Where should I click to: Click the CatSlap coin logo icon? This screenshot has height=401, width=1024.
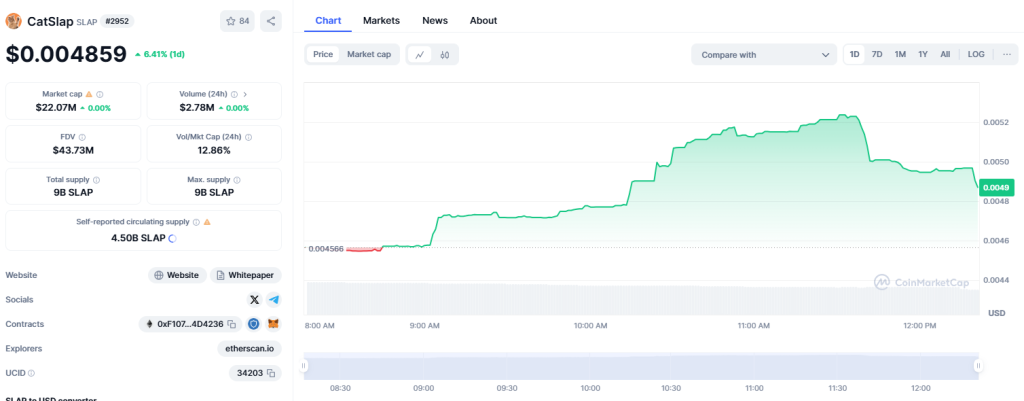click(13, 21)
